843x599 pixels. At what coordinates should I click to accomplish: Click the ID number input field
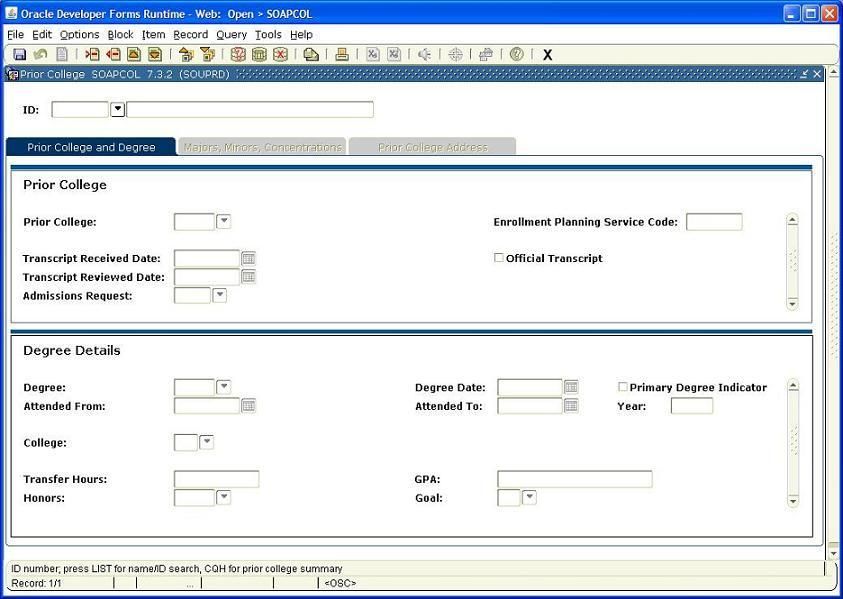click(80, 110)
